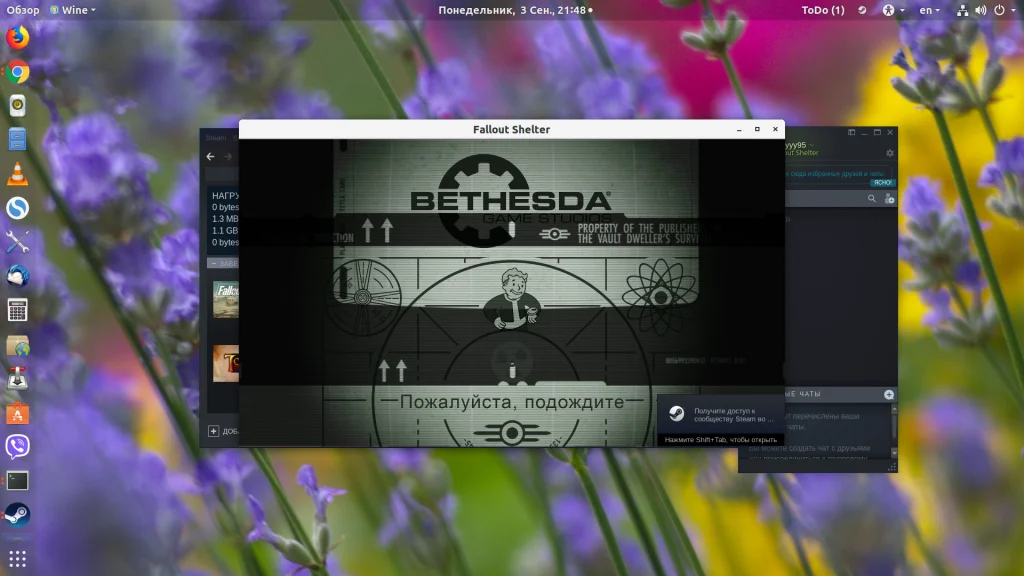
Task: Click the Fallout Shelter title bar
Action: click(511, 129)
